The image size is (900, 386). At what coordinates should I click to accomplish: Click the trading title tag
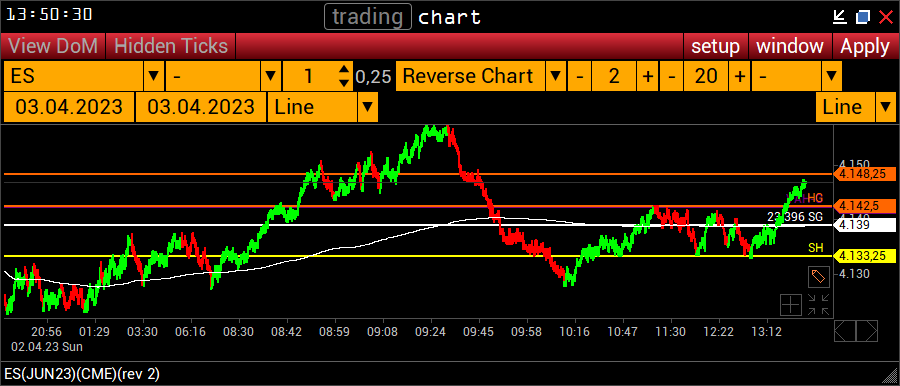click(368, 17)
